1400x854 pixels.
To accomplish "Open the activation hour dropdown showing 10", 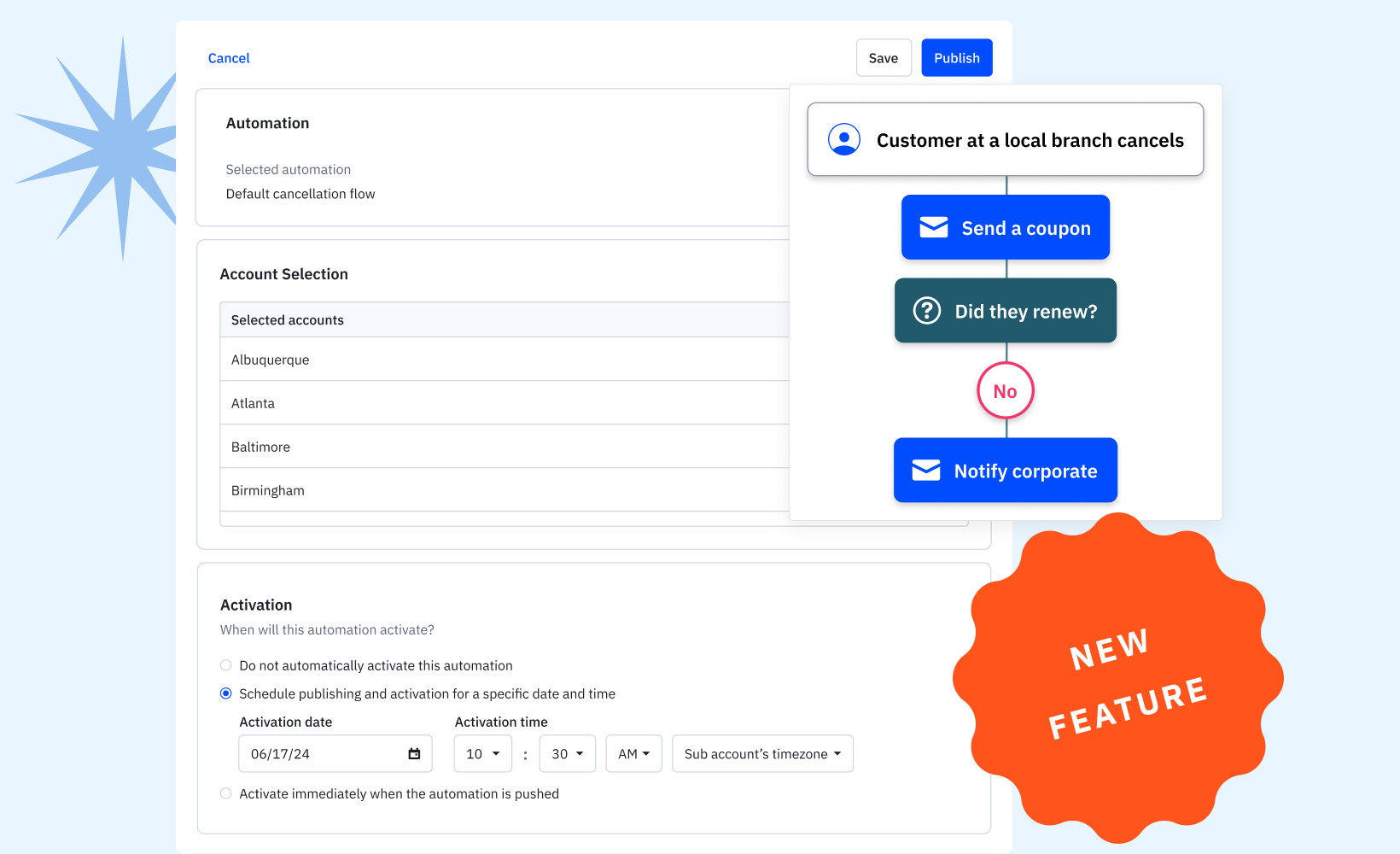I will coord(482,753).
